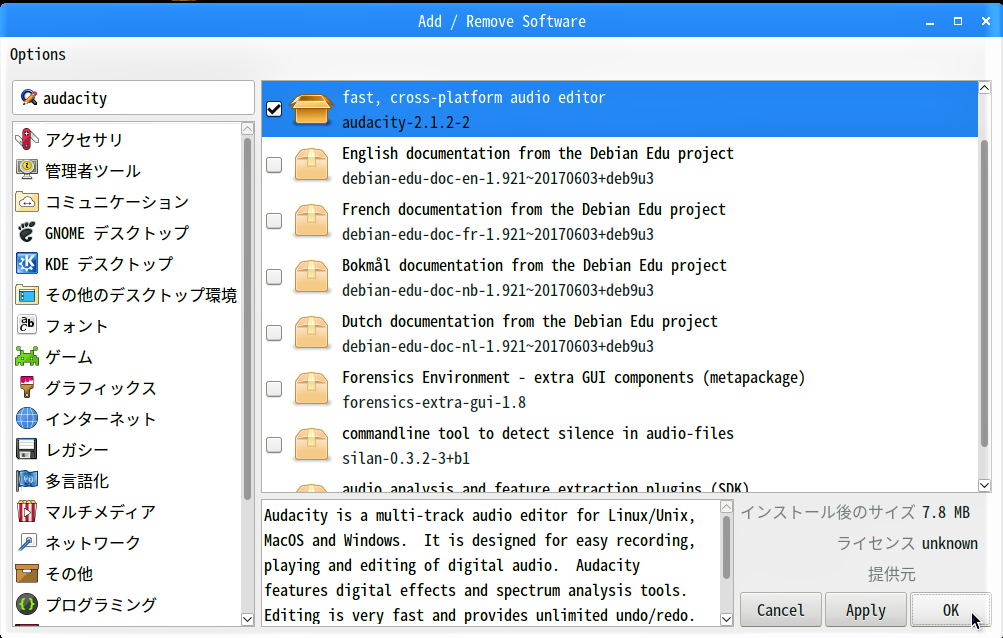Close the Add / Remove Software window
The height and width of the screenshot is (638, 1003).
[986, 21]
